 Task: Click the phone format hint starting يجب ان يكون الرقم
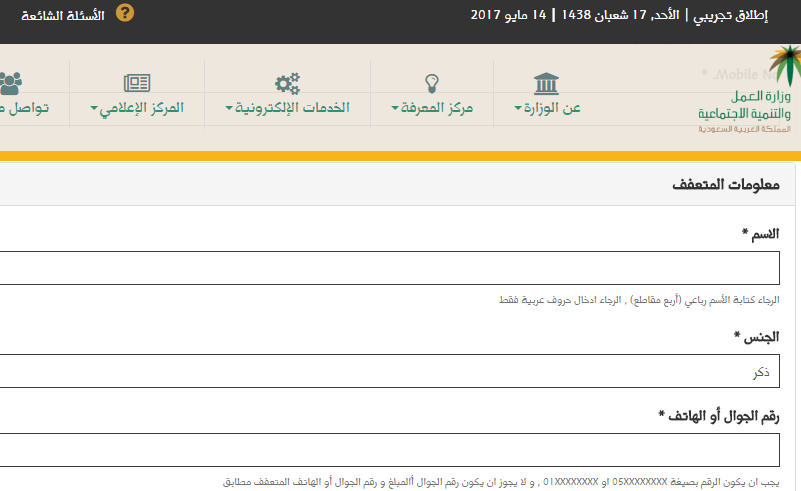[501, 482]
